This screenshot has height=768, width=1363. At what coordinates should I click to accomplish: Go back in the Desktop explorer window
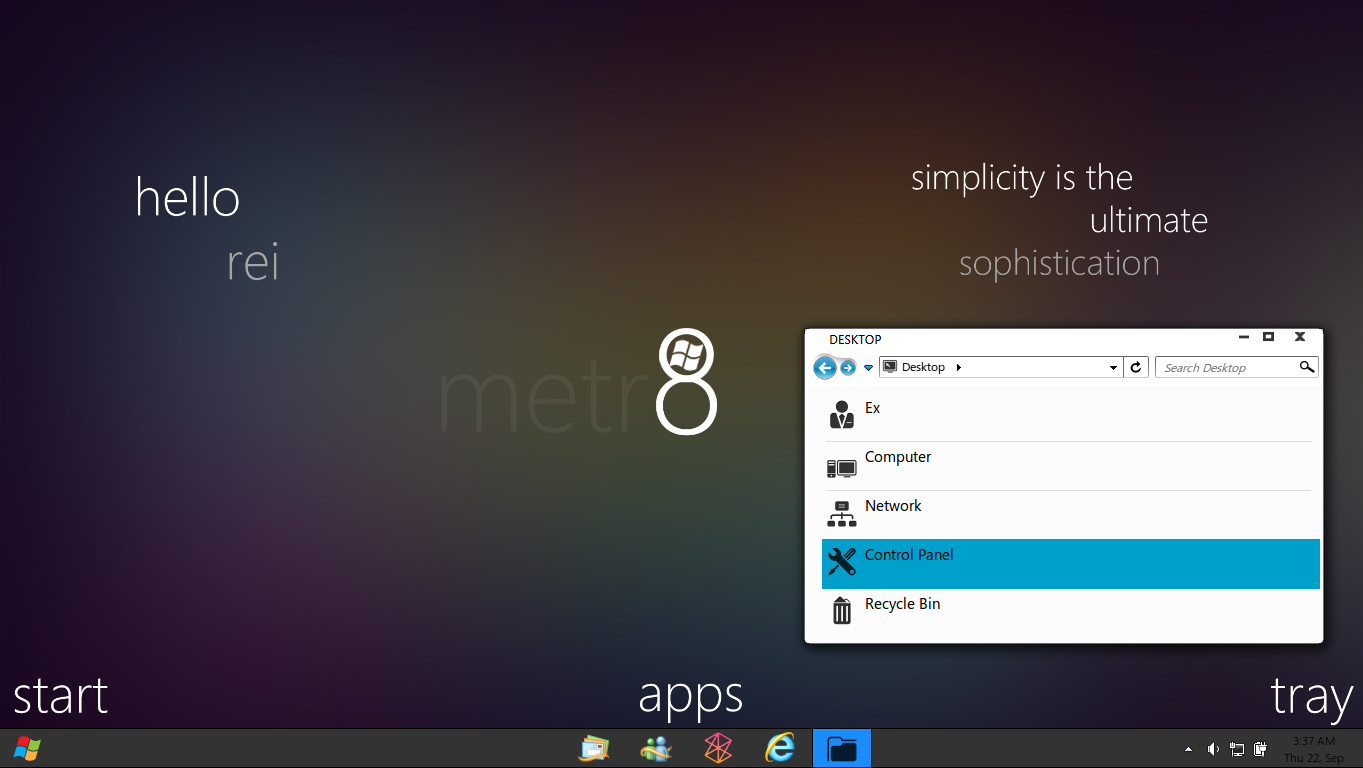coord(825,368)
